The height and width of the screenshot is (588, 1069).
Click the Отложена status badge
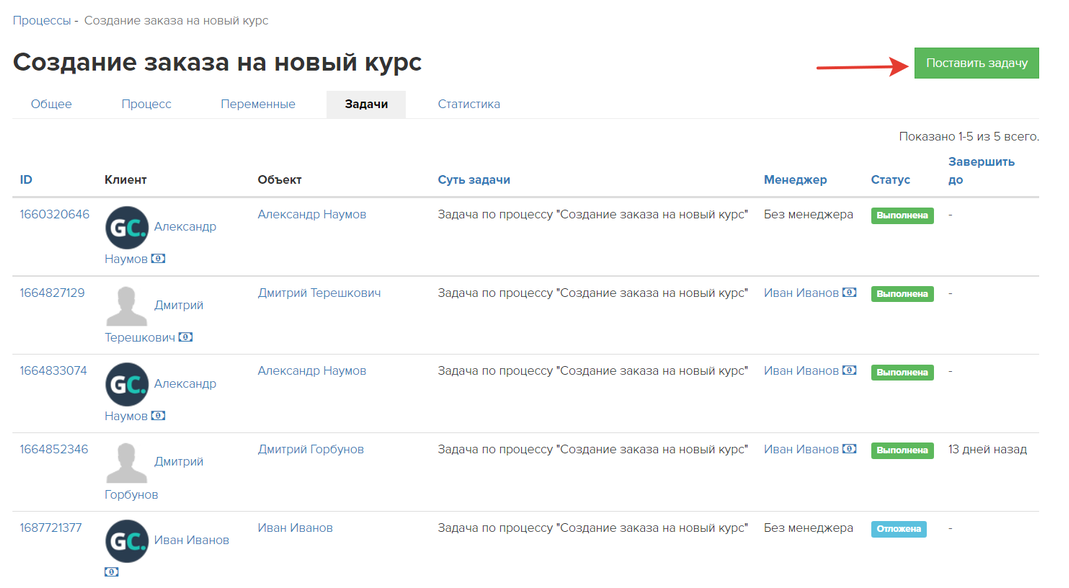point(898,529)
